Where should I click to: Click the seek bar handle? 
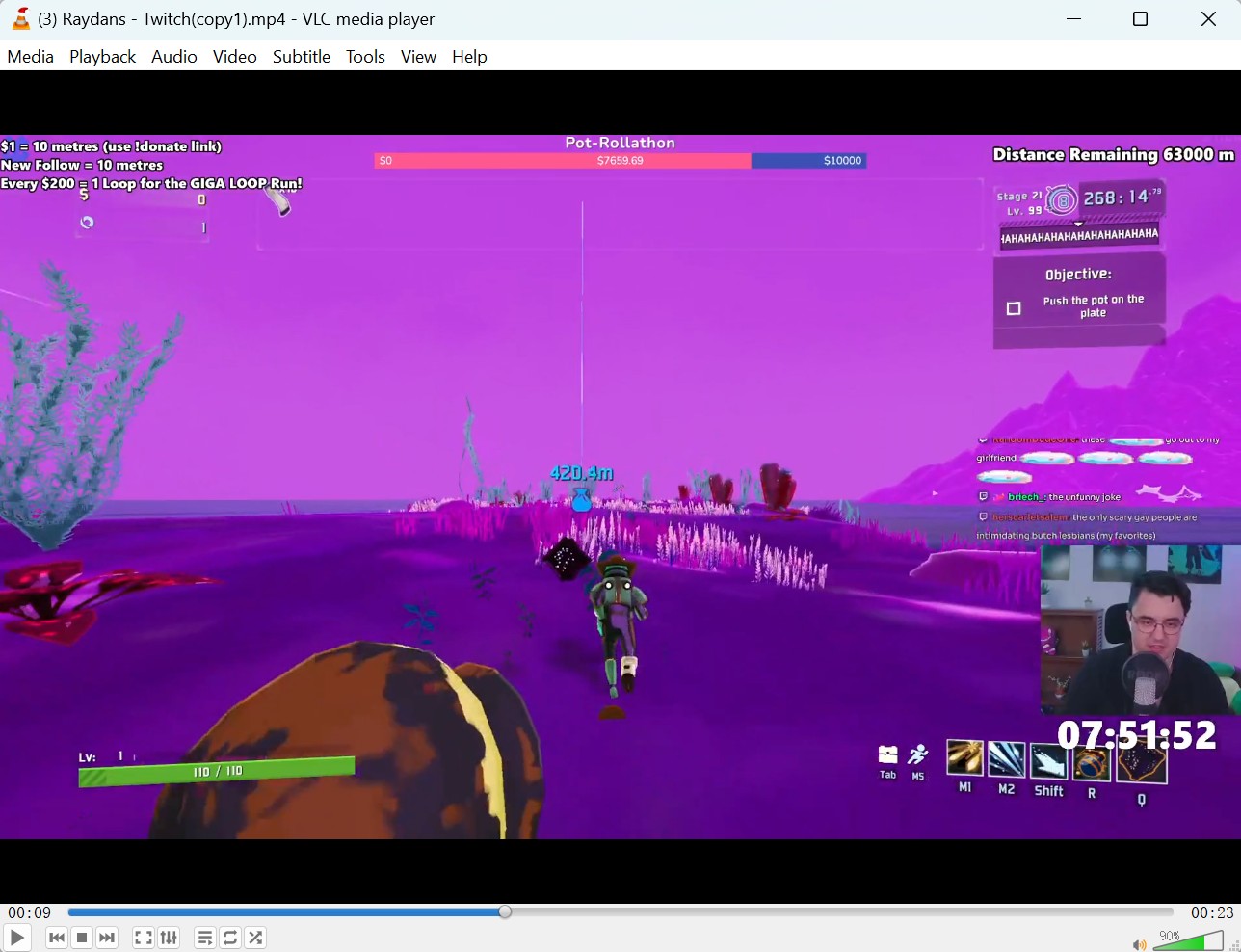(505, 912)
